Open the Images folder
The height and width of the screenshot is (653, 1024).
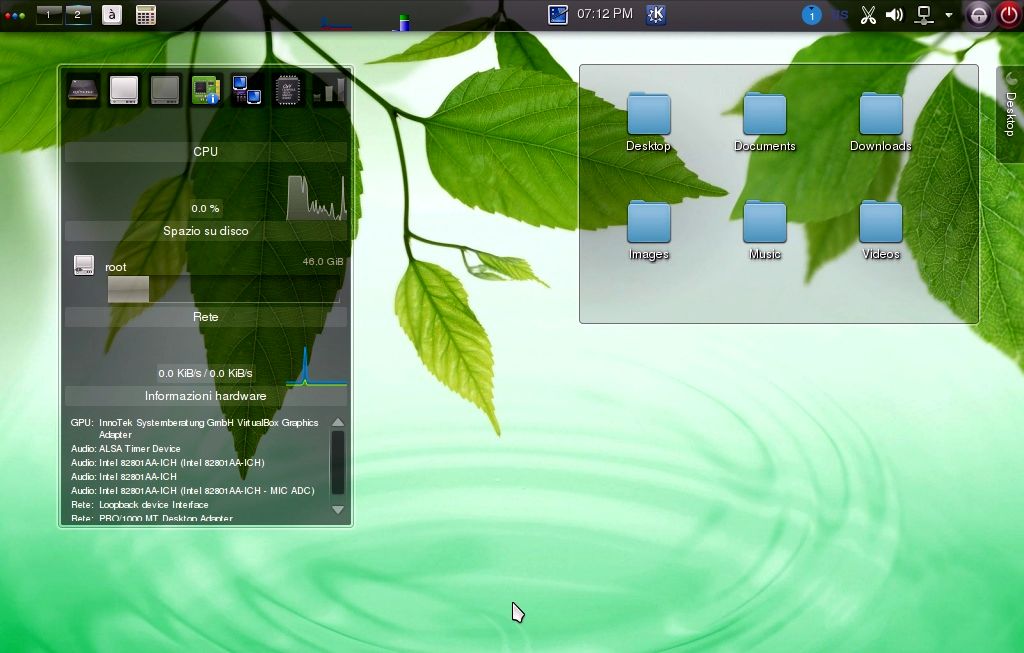tap(648, 231)
